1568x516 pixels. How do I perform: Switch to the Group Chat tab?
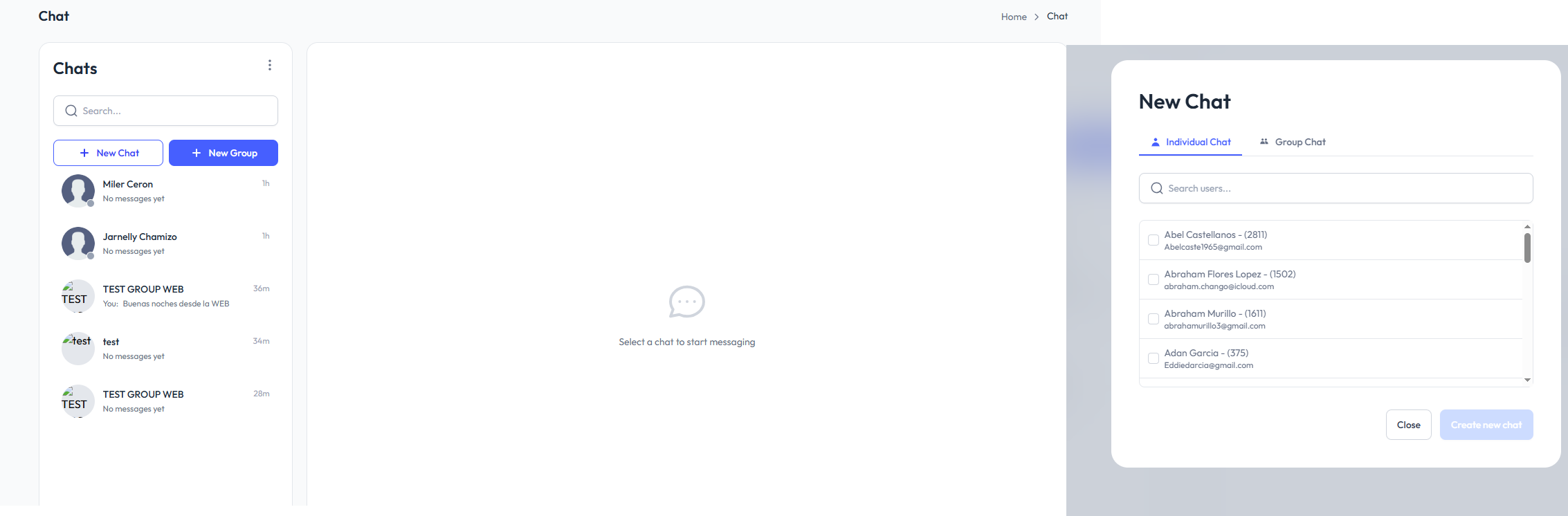pyautogui.click(x=1293, y=142)
